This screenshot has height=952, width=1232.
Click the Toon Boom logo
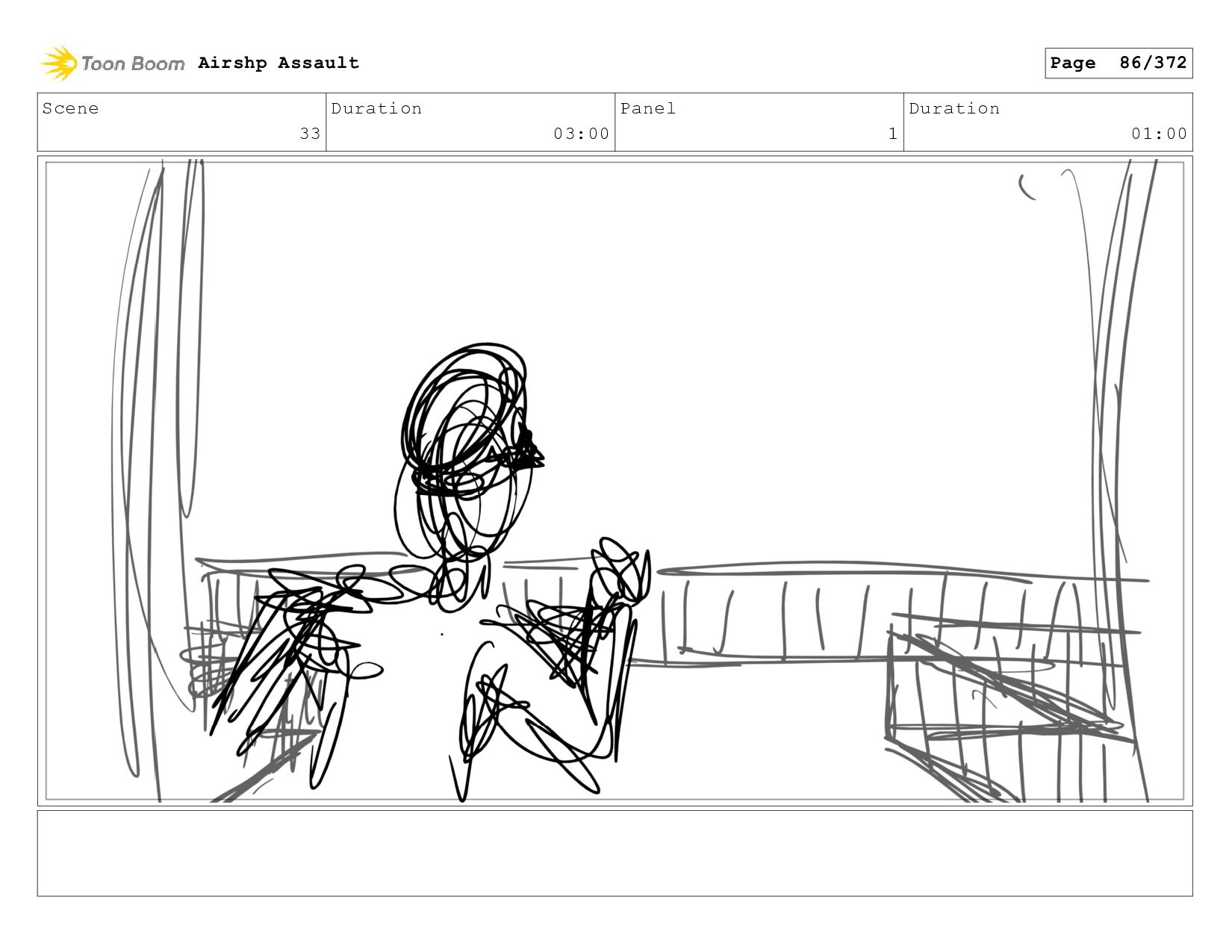(112, 63)
